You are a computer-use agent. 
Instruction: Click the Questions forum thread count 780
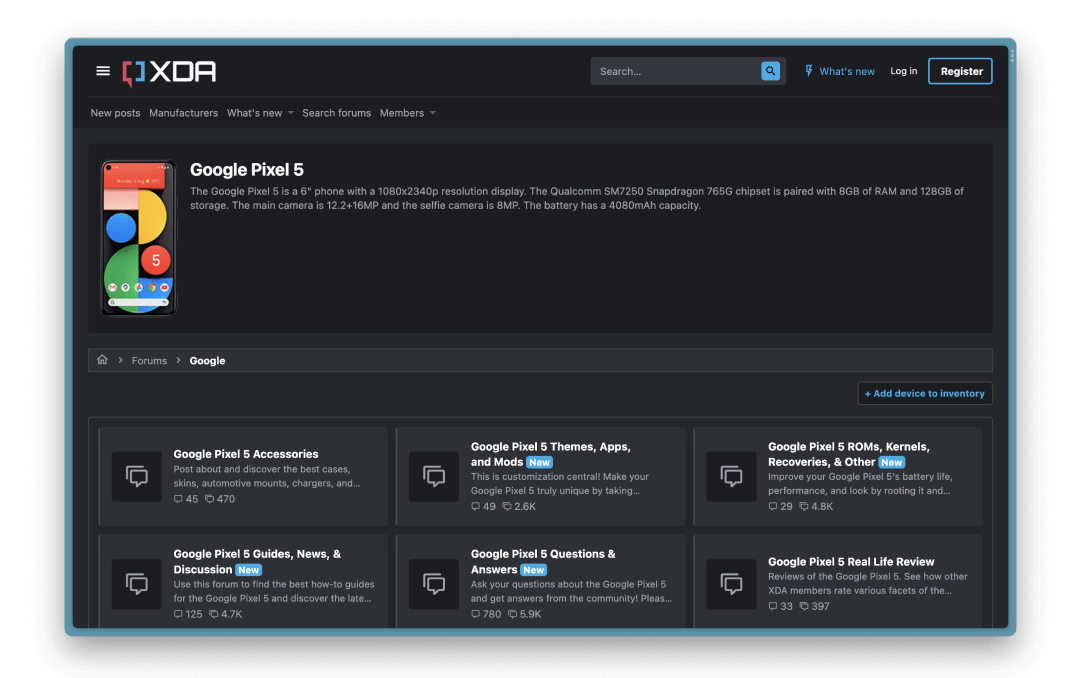click(x=486, y=614)
